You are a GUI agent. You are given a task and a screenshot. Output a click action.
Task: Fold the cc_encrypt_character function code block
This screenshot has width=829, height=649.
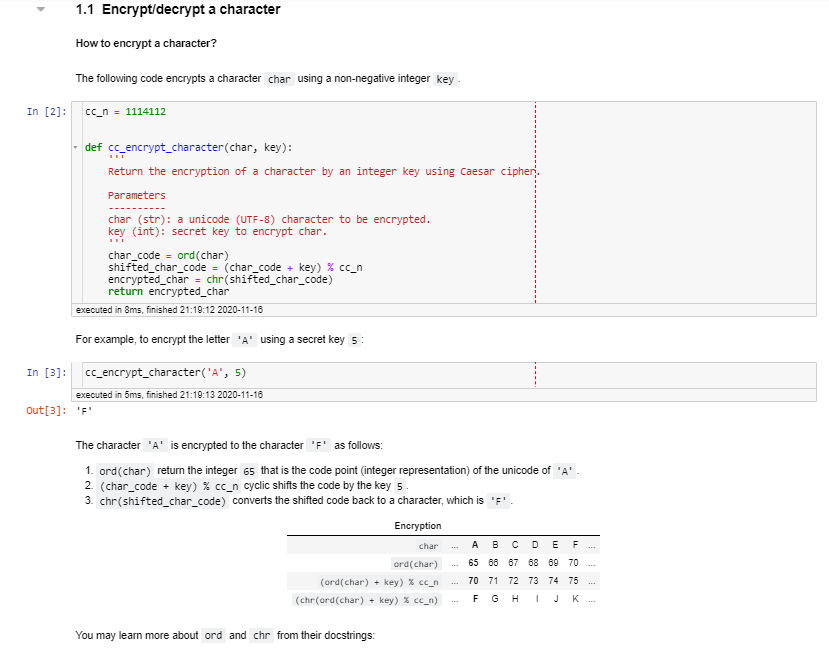[x=78, y=147]
